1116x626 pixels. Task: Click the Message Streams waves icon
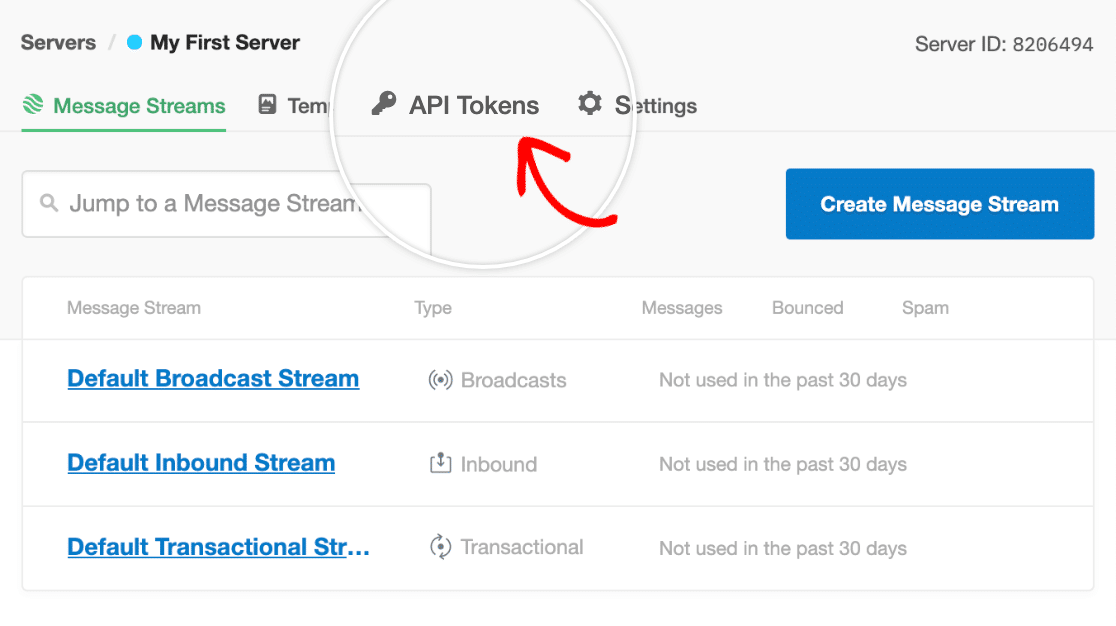[33, 105]
